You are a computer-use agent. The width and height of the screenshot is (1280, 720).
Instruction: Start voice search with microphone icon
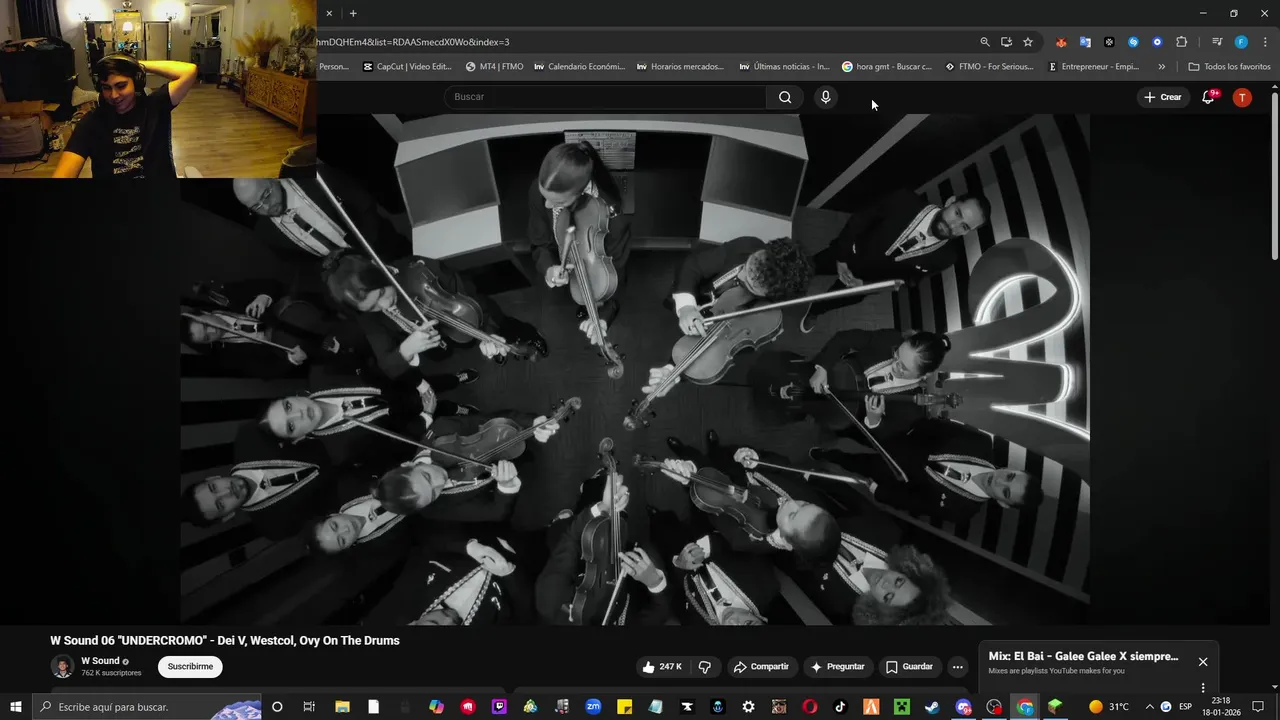(825, 97)
